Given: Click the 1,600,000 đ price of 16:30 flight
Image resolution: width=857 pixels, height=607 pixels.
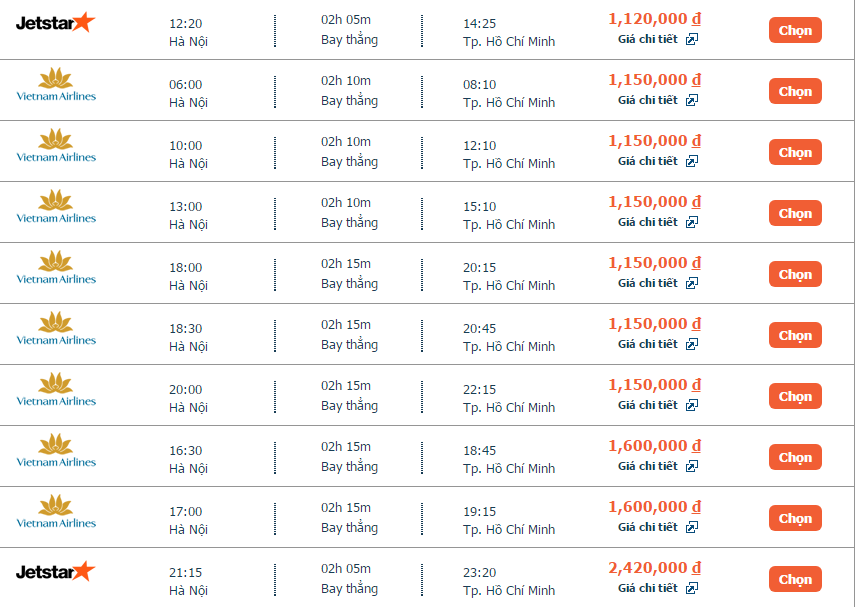Looking at the screenshot, I should [654, 446].
